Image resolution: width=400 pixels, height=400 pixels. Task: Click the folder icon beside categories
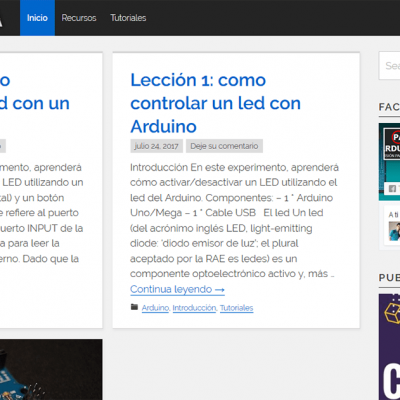pyautogui.click(x=134, y=307)
